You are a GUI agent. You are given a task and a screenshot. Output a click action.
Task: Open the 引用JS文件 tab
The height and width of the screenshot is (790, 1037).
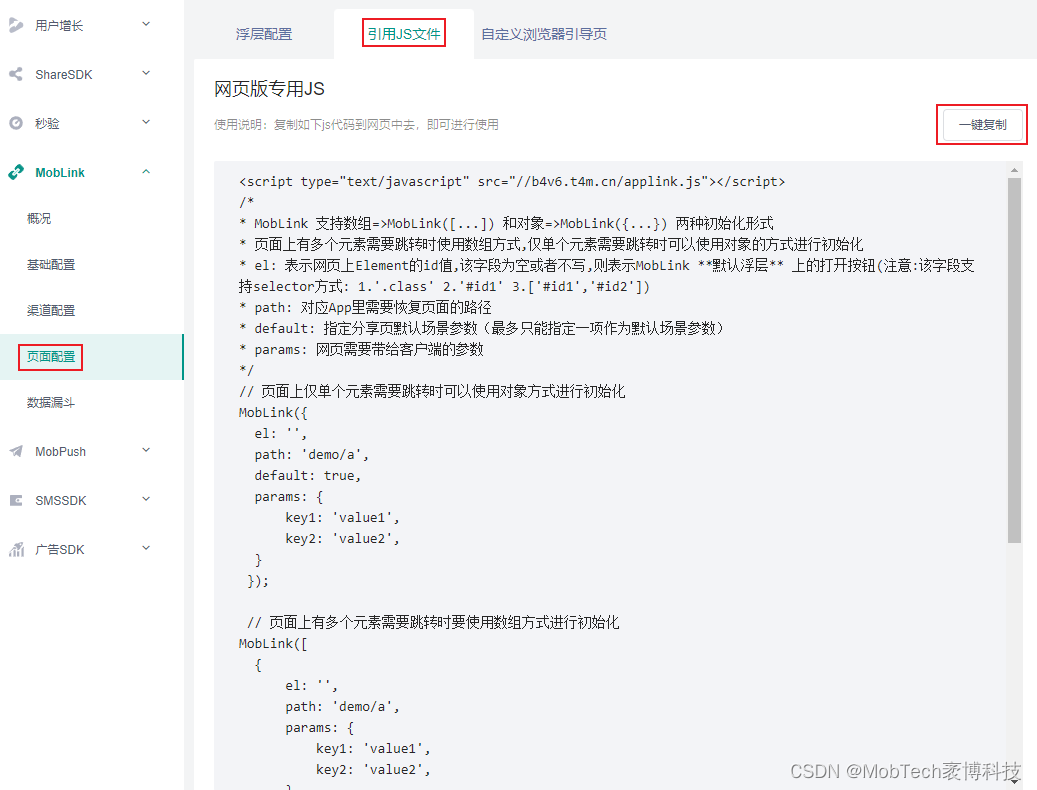tap(404, 33)
